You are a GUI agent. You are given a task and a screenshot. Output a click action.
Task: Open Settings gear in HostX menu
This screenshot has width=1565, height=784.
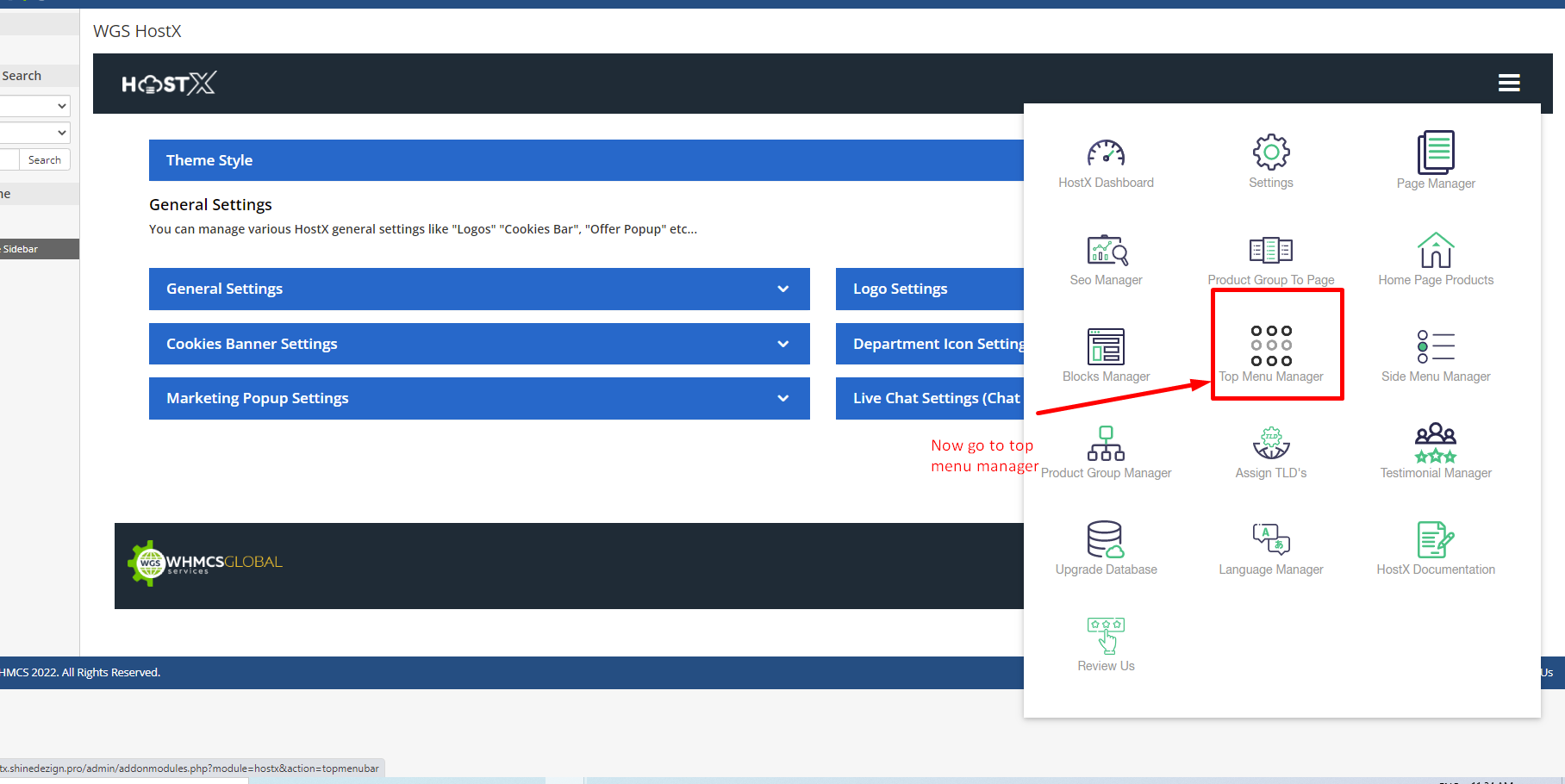1270,153
